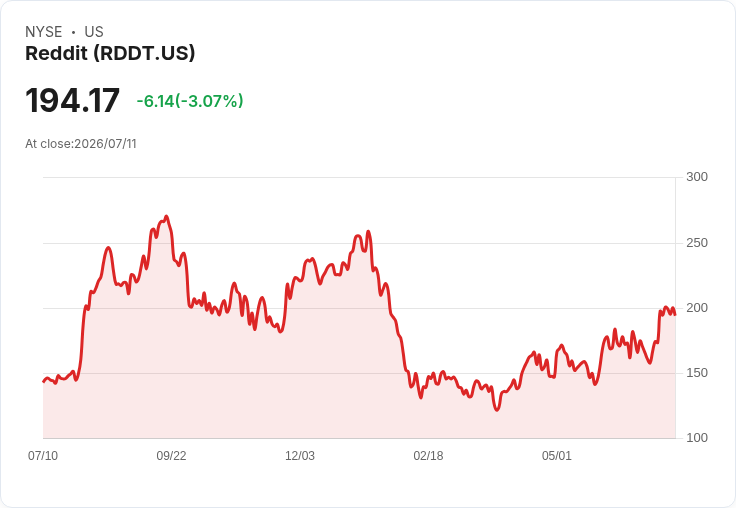736x508 pixels.
Task: Click the 07/10 x-axis date label
Action: tap(43, 455)
